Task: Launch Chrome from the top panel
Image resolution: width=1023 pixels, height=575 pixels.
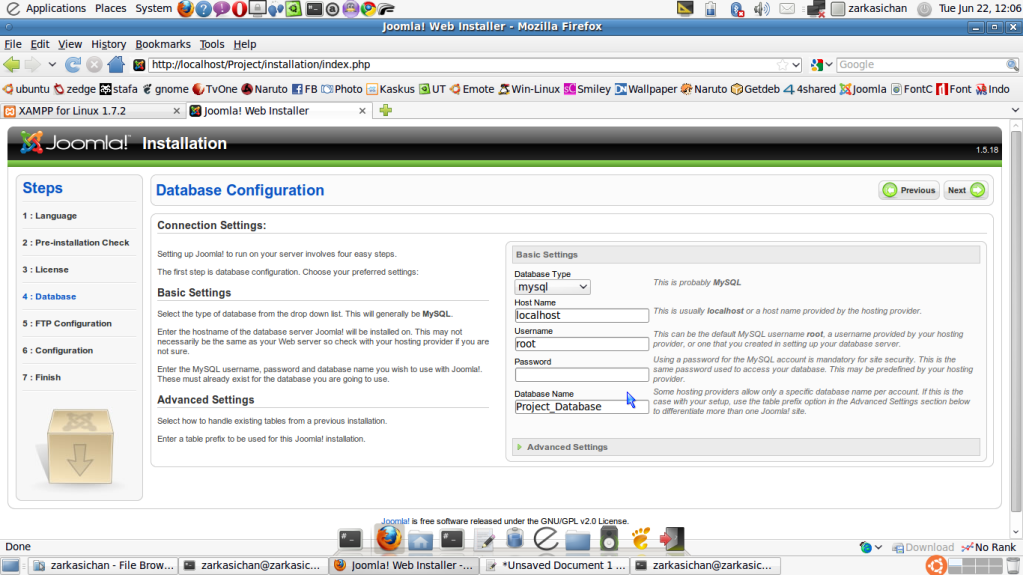Action: [x=369, y=8]
